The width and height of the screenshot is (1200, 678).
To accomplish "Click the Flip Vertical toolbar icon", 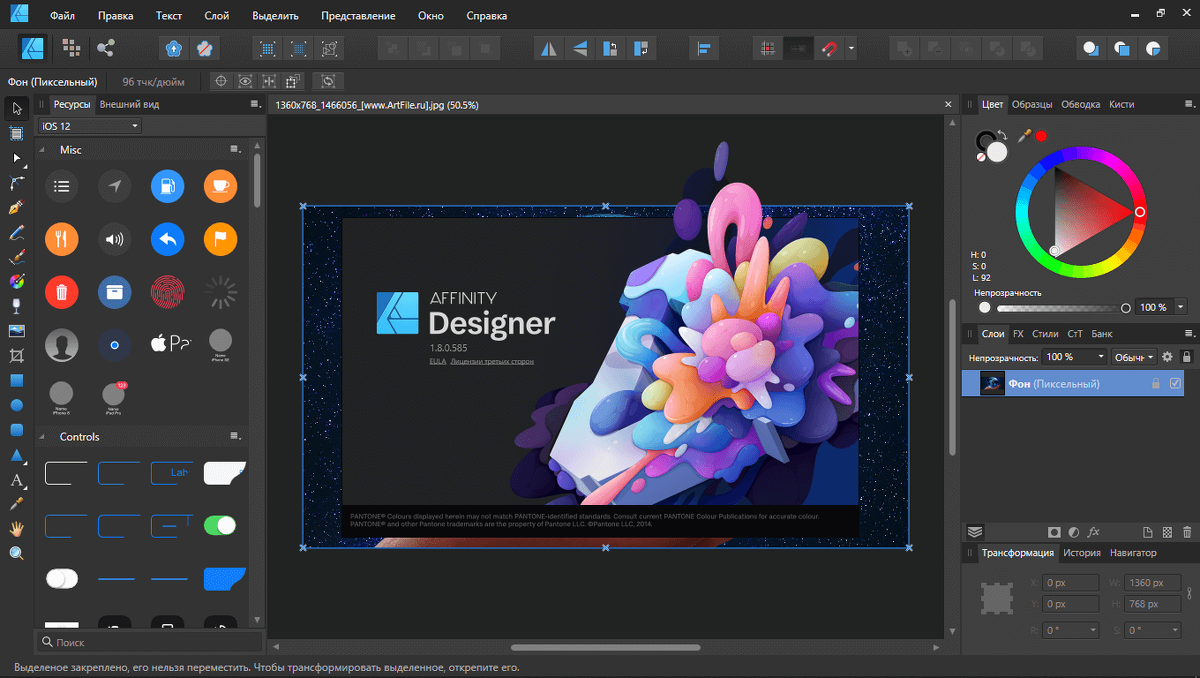I will (x=579, y=47).
